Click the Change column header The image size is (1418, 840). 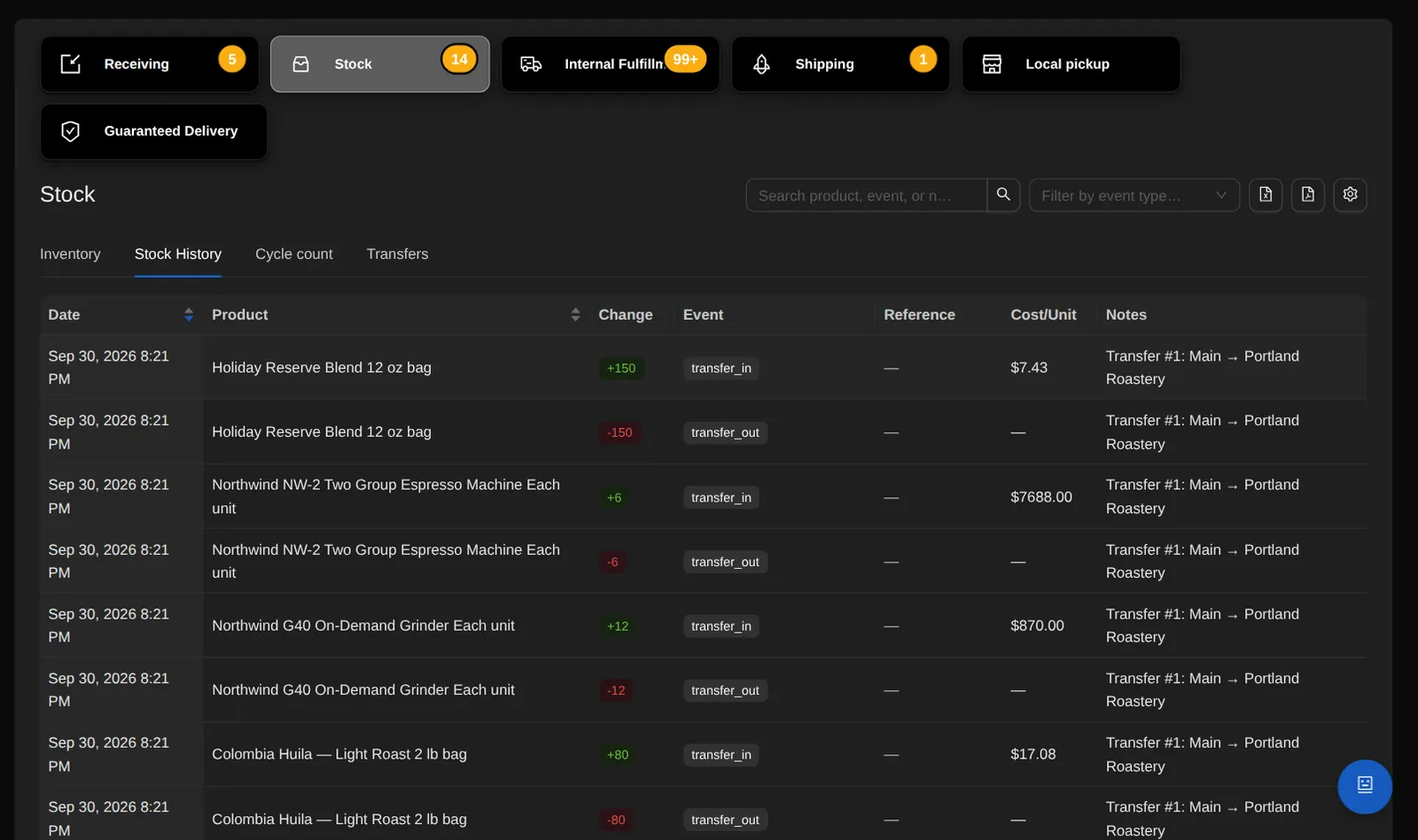[x=626, y=315]
